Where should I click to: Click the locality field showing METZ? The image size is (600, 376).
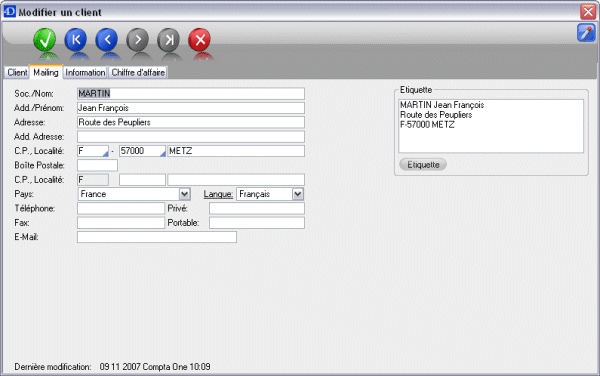[x=236, y=151]
